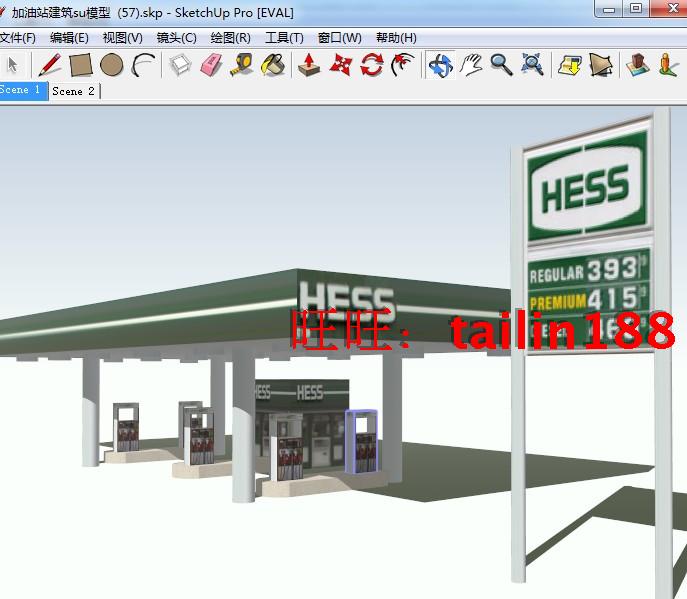
Task: Choose the Zoom magnifier tool
Action: click(501, 65)
